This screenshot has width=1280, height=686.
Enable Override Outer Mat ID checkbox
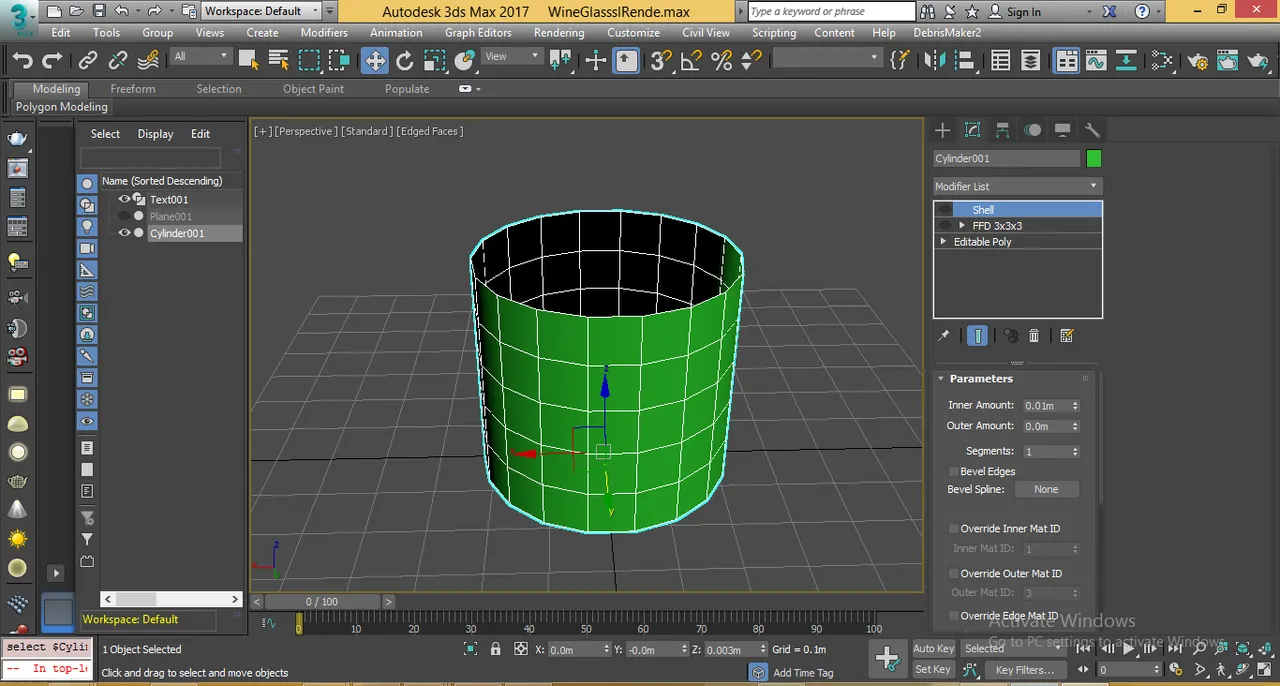(x=953, y=574)
